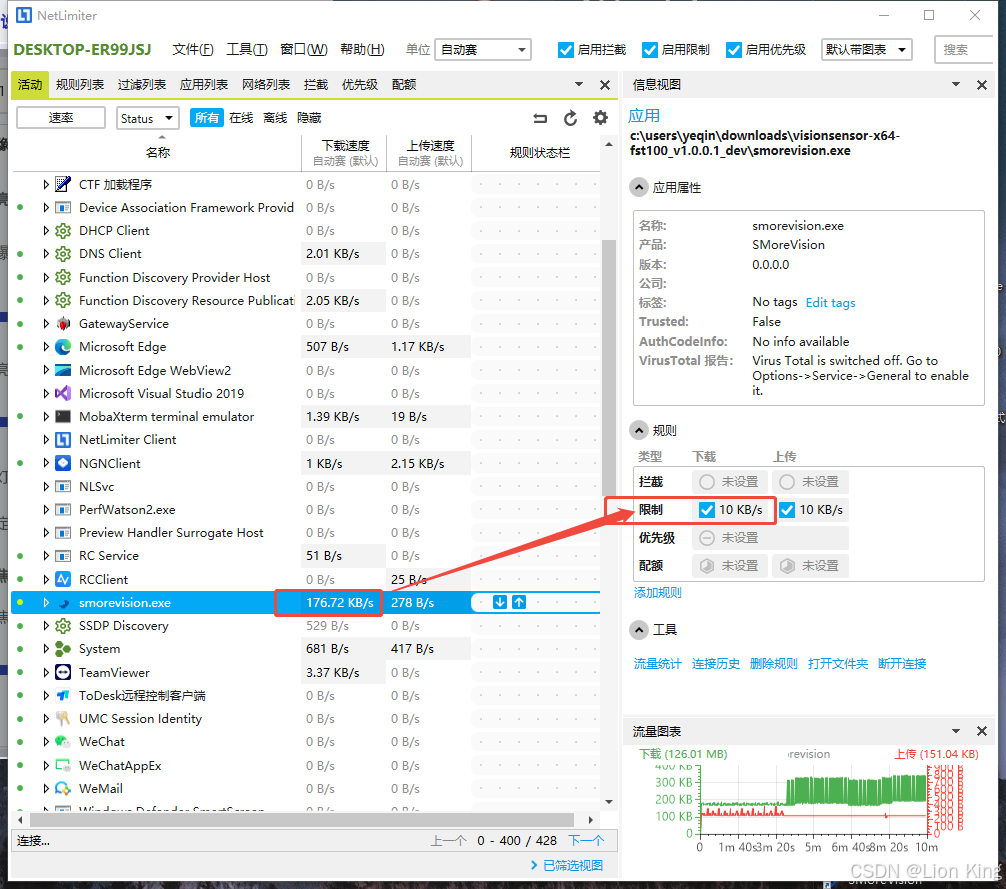Uncheck the 10 KB/s download limit checkbox
The image size is (1006, 889).
pyautogui.click(x=707, y=510)
